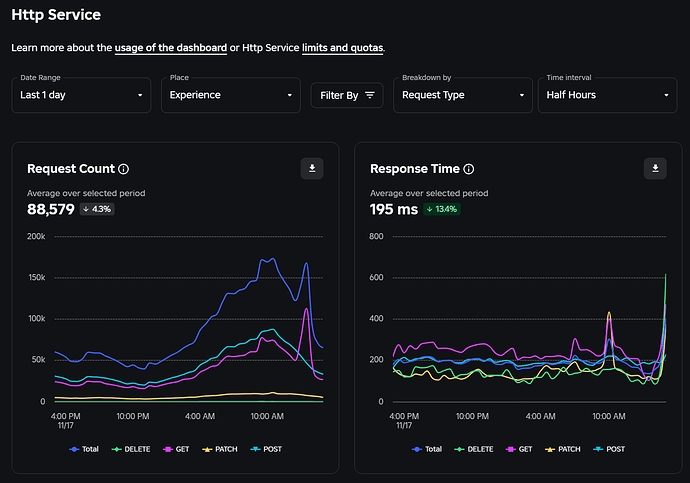Click the filter lines icon in Filter By

click(x=370, y=95)
